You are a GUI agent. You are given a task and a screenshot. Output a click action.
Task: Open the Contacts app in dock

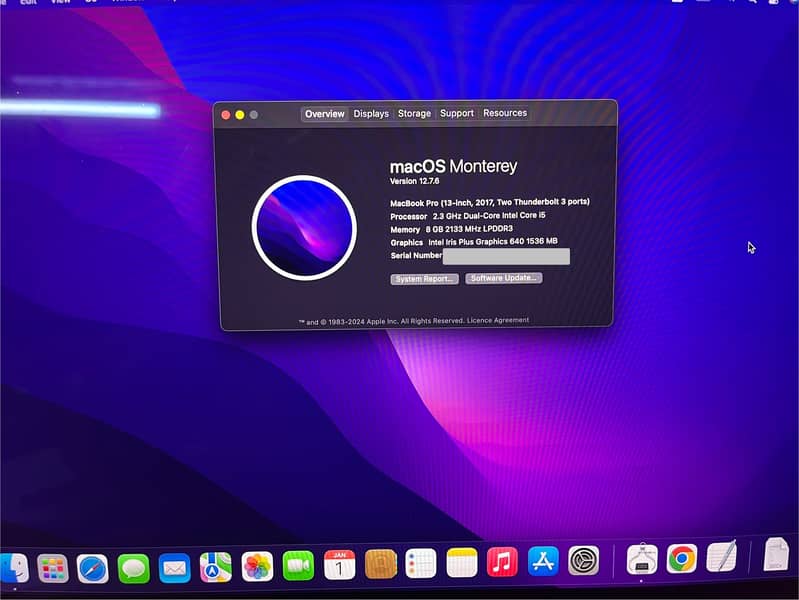(381, 564)
